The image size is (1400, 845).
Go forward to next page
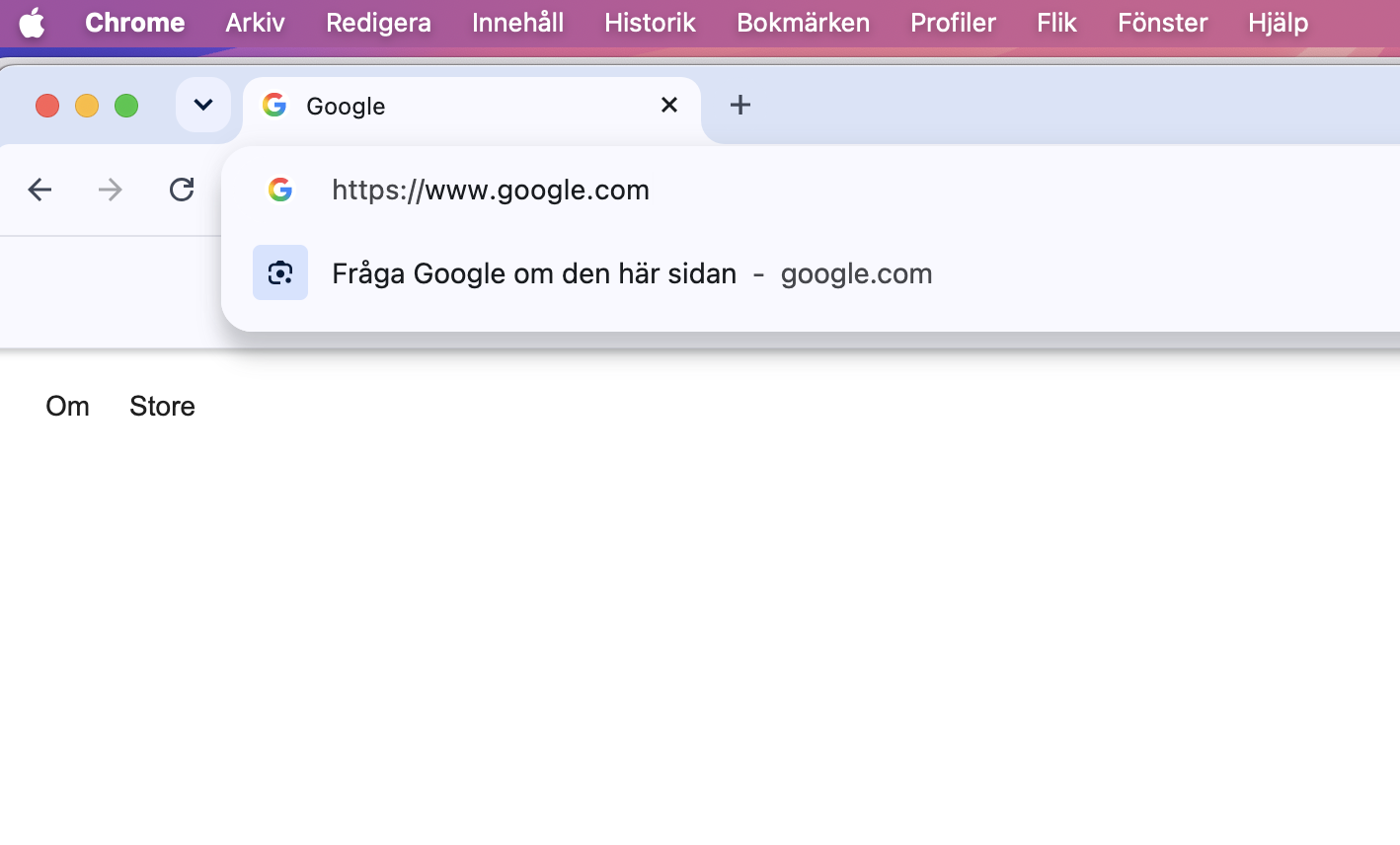pos(111,190)
